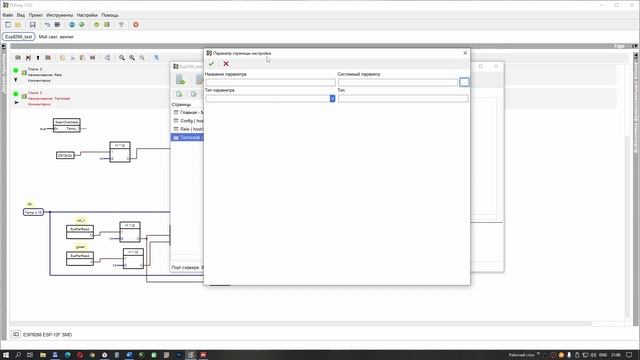Viewport: 640px width, 360px height.
Task: Click the new project icon in the main toolbar
Action: 8,25
